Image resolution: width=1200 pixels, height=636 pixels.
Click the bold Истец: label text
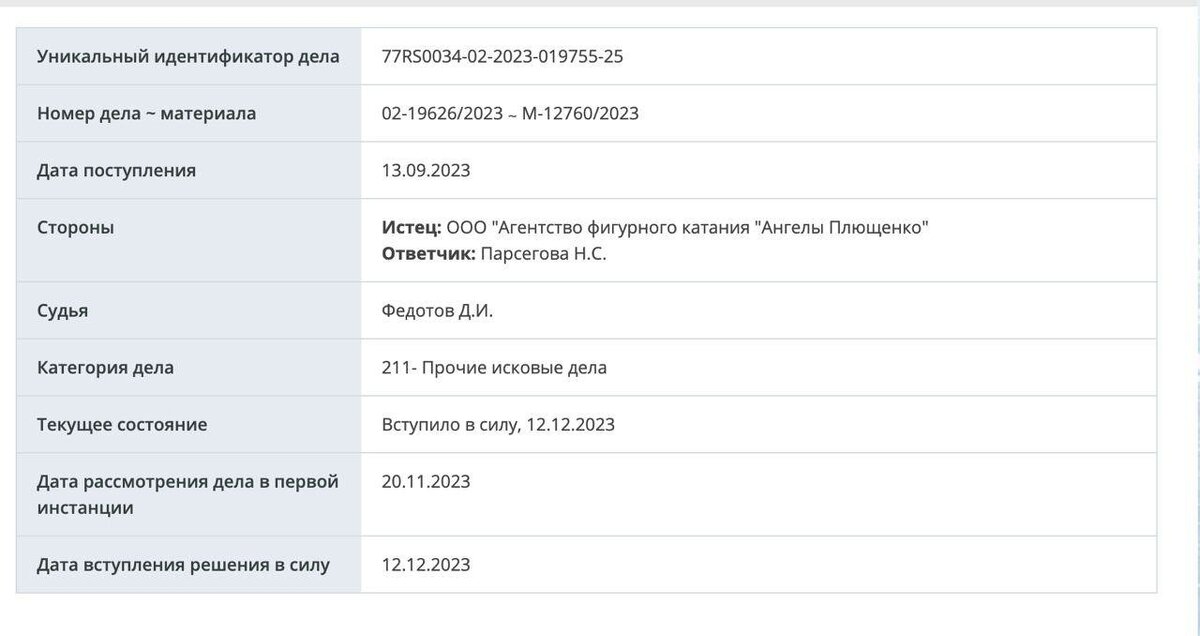[412, 227]
